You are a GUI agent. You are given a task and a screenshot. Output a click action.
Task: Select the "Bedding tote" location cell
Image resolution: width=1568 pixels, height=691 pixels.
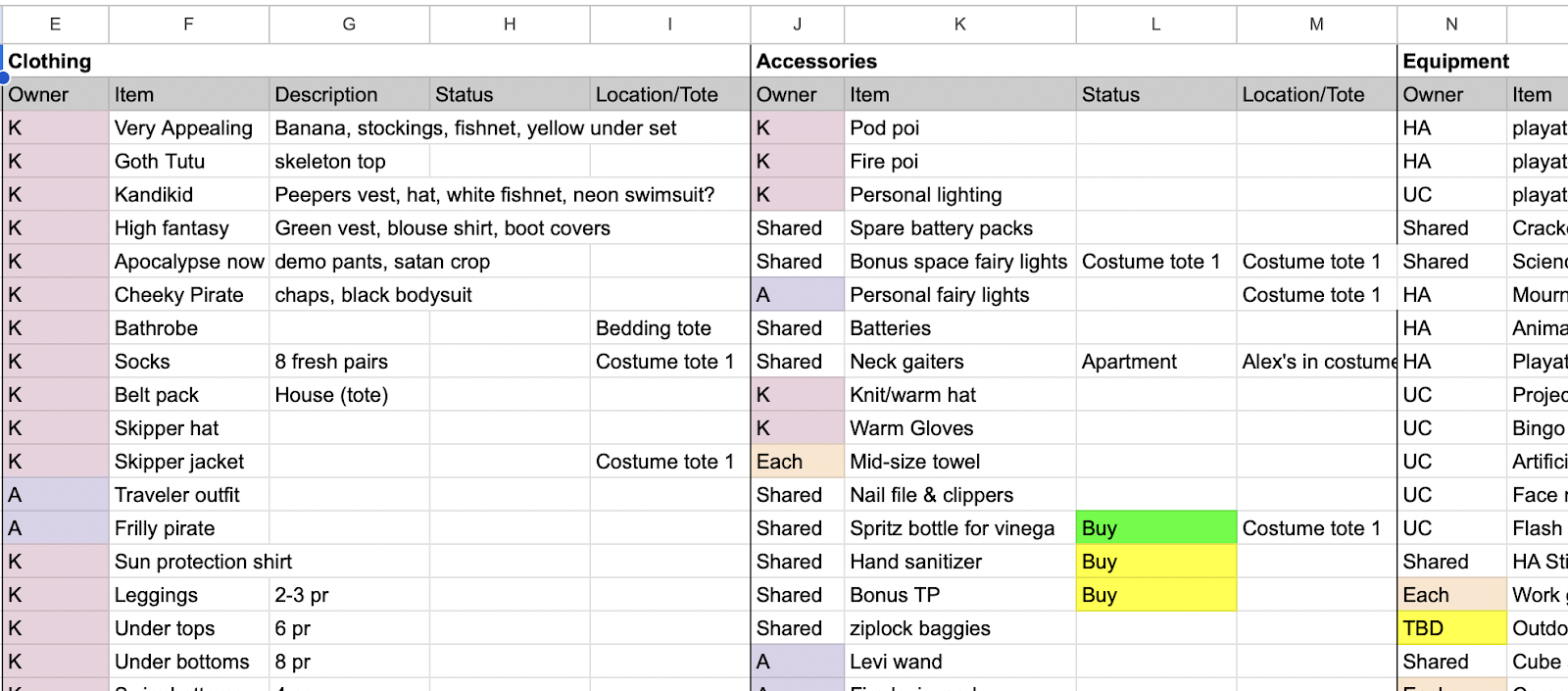tap(668, 328)
